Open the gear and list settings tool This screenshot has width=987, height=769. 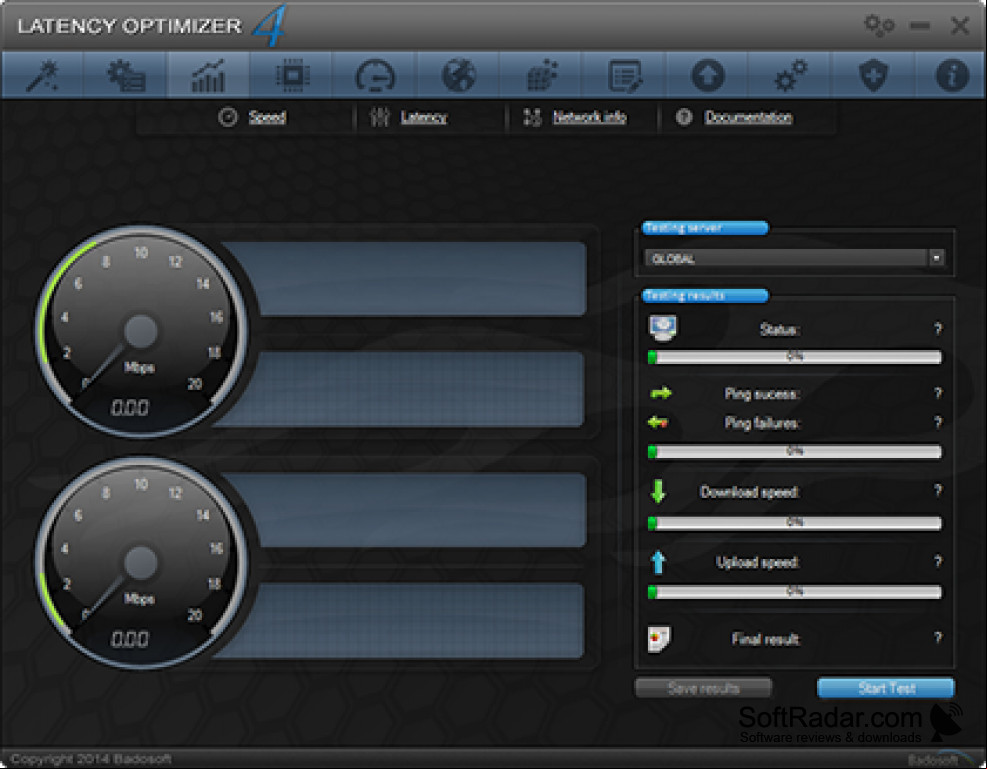126,76
